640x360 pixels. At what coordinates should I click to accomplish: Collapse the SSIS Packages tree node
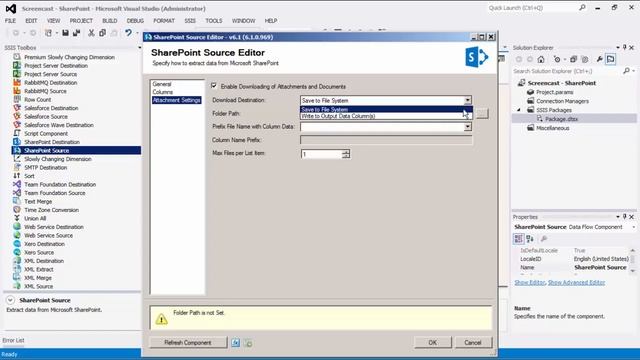519,110
